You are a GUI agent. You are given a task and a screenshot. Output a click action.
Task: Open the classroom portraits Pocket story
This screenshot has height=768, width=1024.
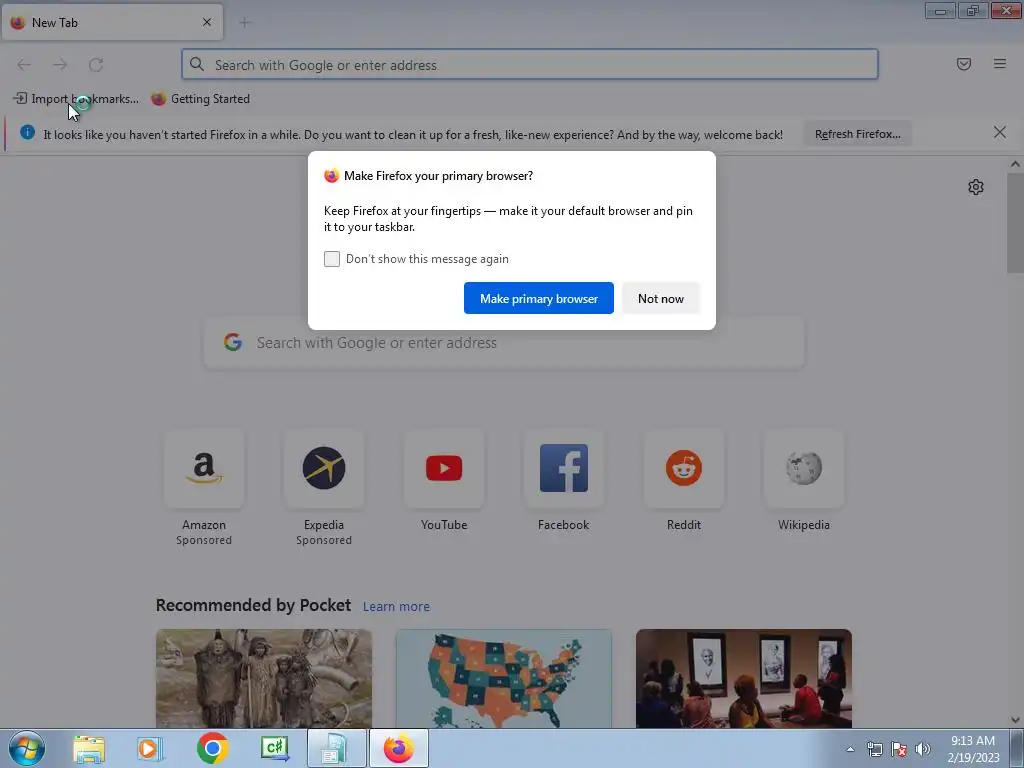coord(743,679)
